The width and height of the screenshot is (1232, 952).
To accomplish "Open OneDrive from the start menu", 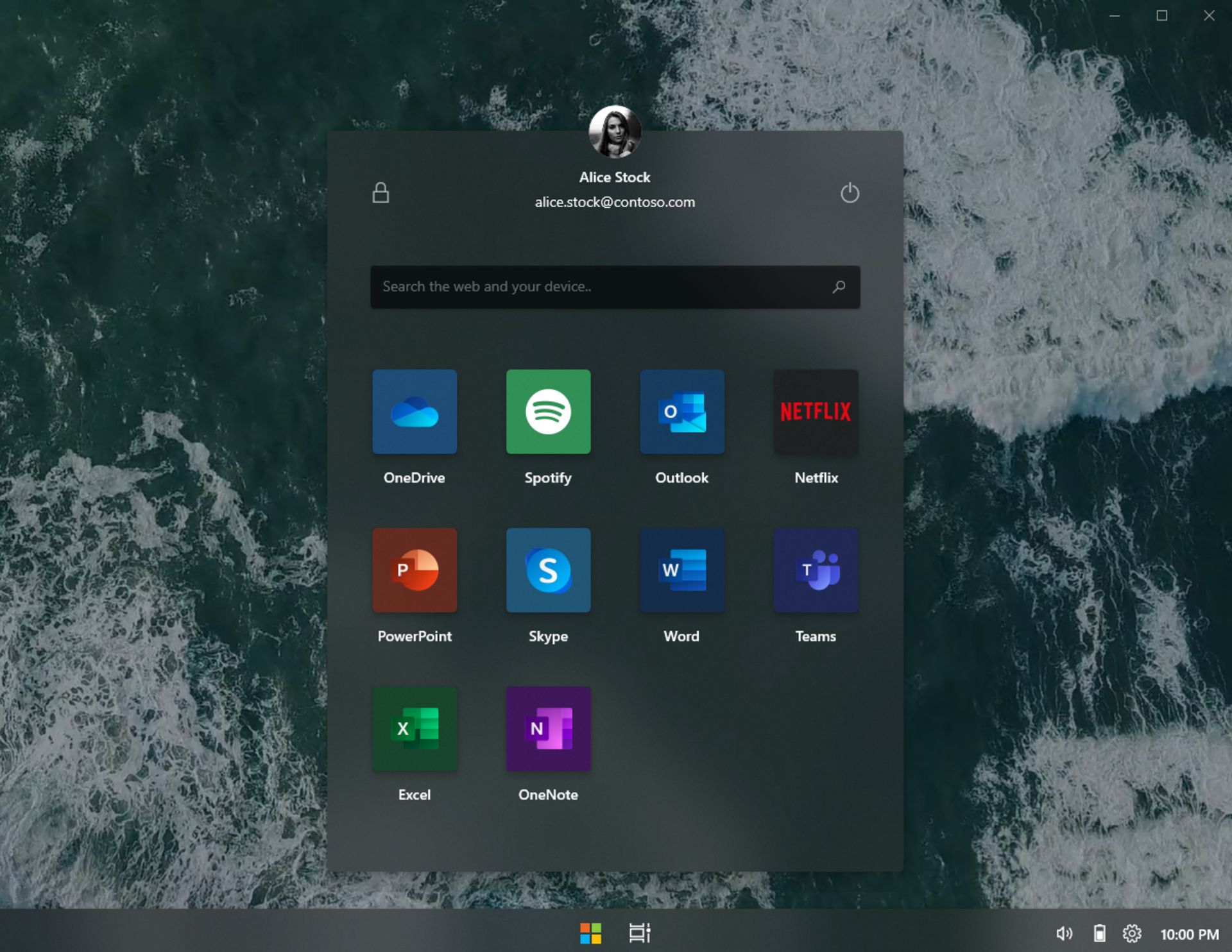I will pos(415,411).
